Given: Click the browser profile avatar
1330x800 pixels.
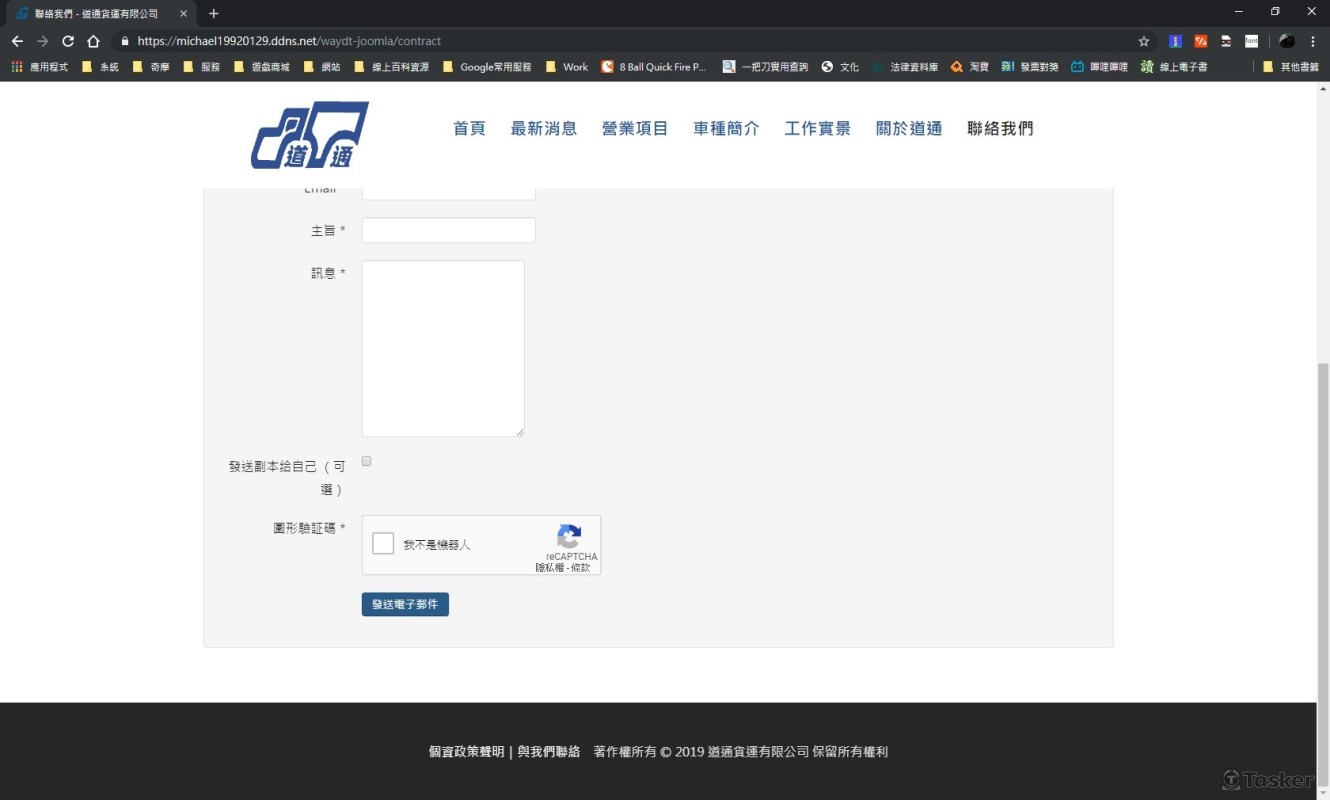Looking at the screenshot, I should coord(1287,41).
